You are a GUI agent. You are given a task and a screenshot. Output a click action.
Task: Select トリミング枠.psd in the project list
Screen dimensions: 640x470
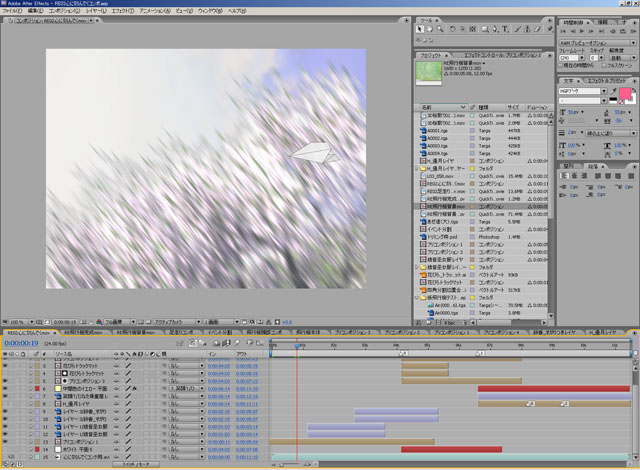[444, 237]
